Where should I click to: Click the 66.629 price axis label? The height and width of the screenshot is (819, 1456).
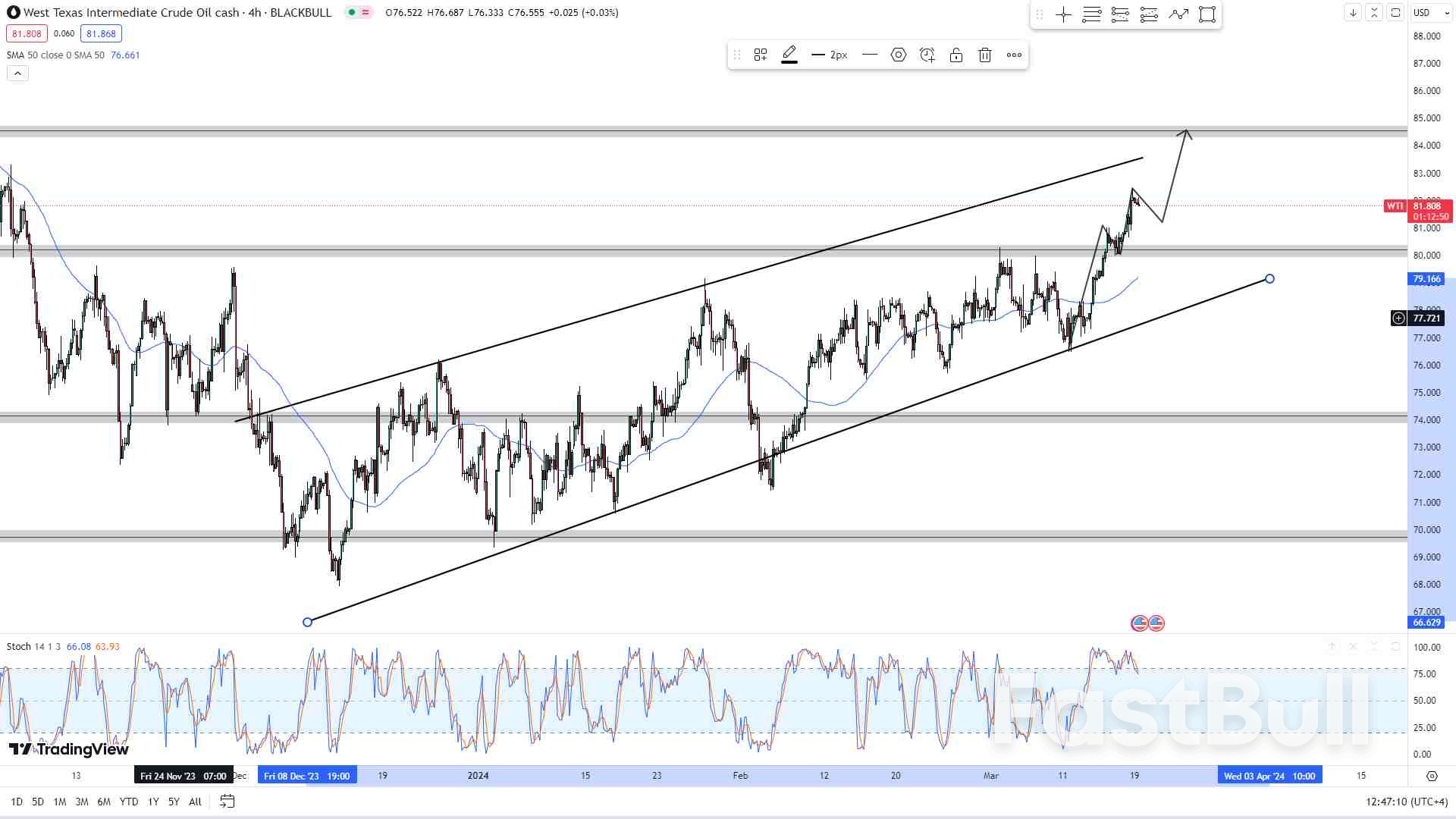[1427, 623]
